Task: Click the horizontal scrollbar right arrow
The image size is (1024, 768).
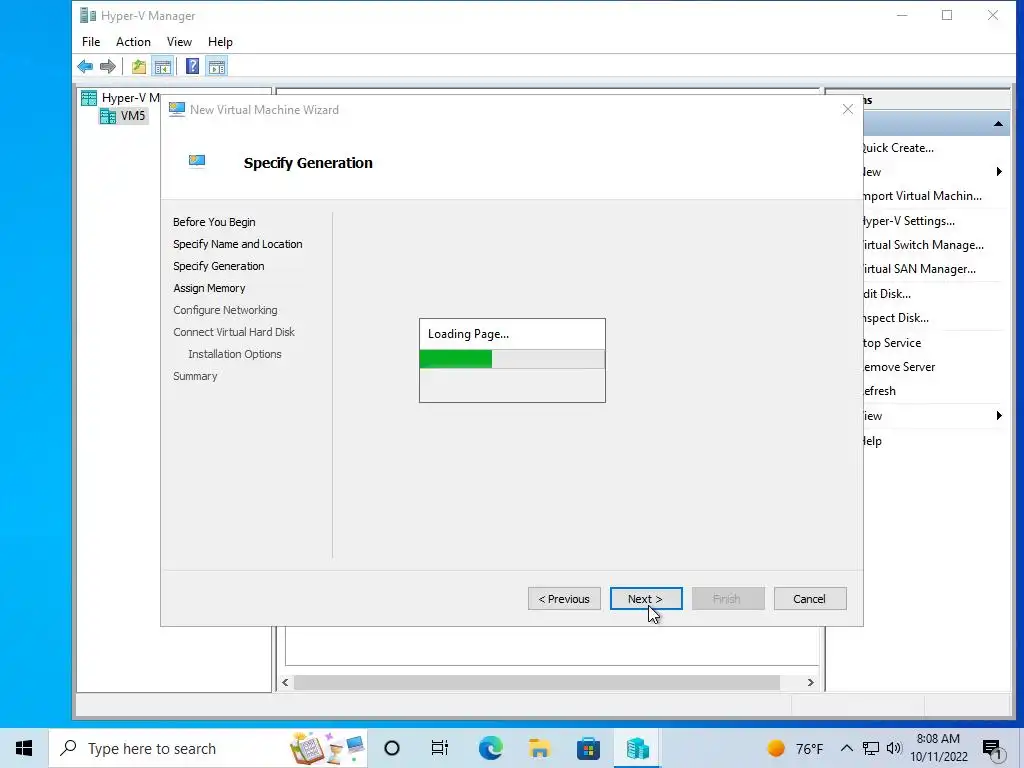Action: tap(810, 682)
